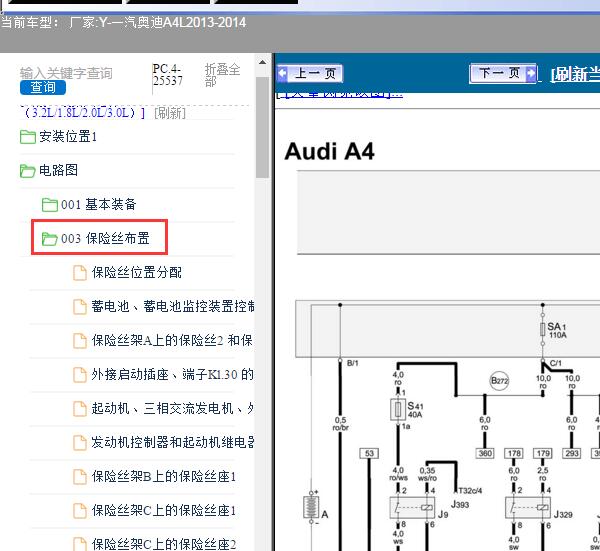Screen dimensions: 600x551
Task: Open 保险丝架C上的保险丝座2 document
Action: tap(164, 544)
